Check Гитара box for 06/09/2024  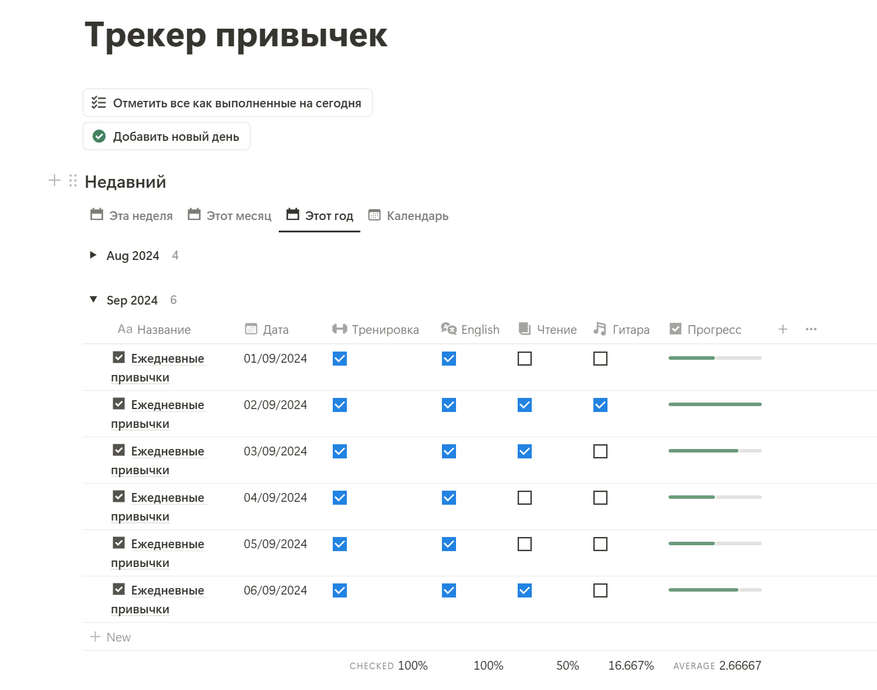[600, 590]
